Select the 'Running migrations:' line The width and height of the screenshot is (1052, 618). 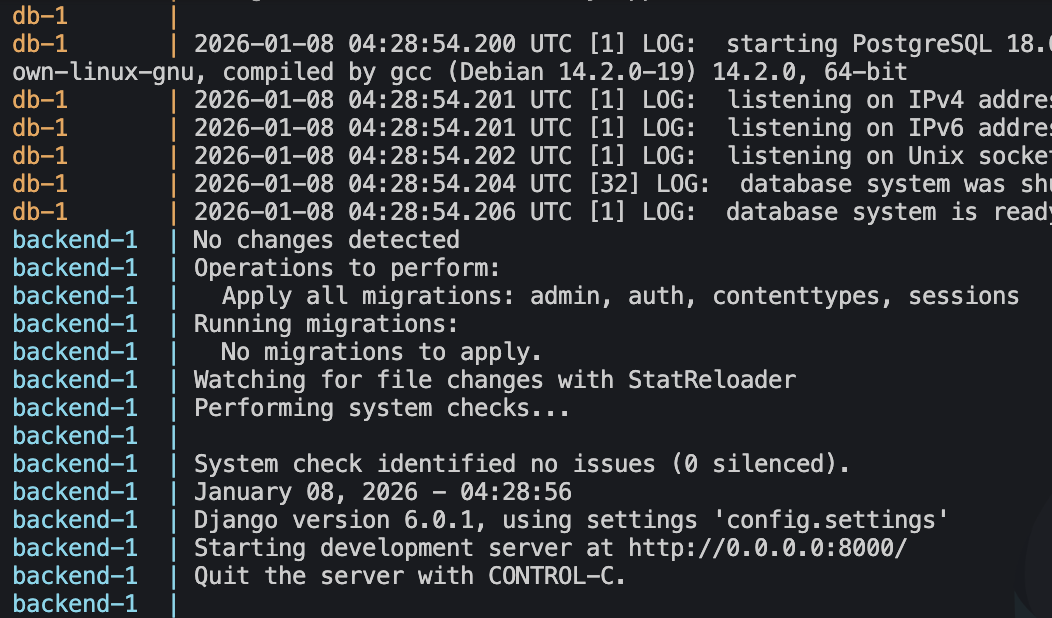tap(325, 324)
